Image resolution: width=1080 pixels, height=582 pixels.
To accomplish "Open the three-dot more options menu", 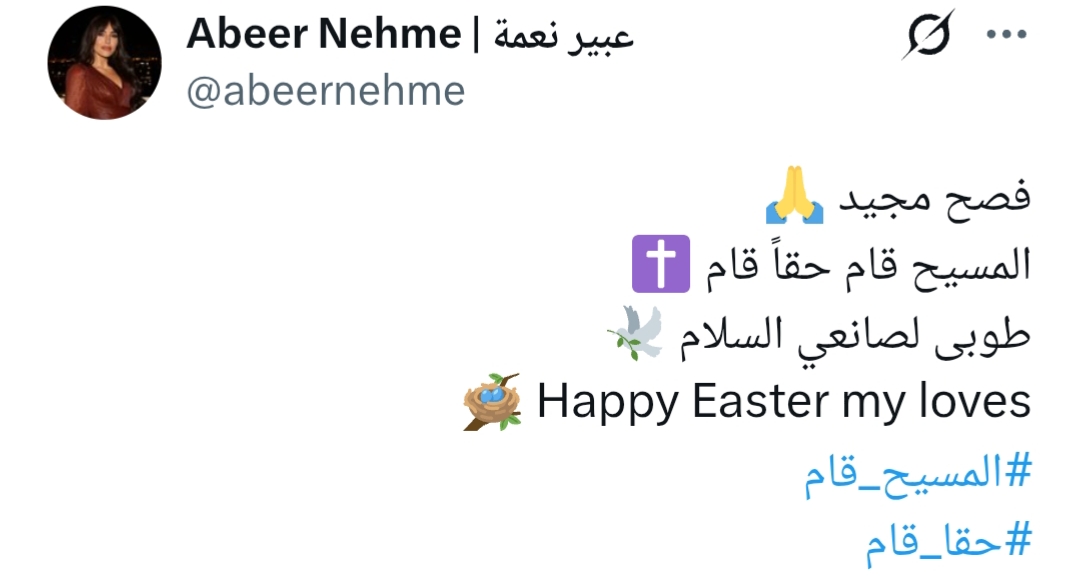I will (1006, 34).
